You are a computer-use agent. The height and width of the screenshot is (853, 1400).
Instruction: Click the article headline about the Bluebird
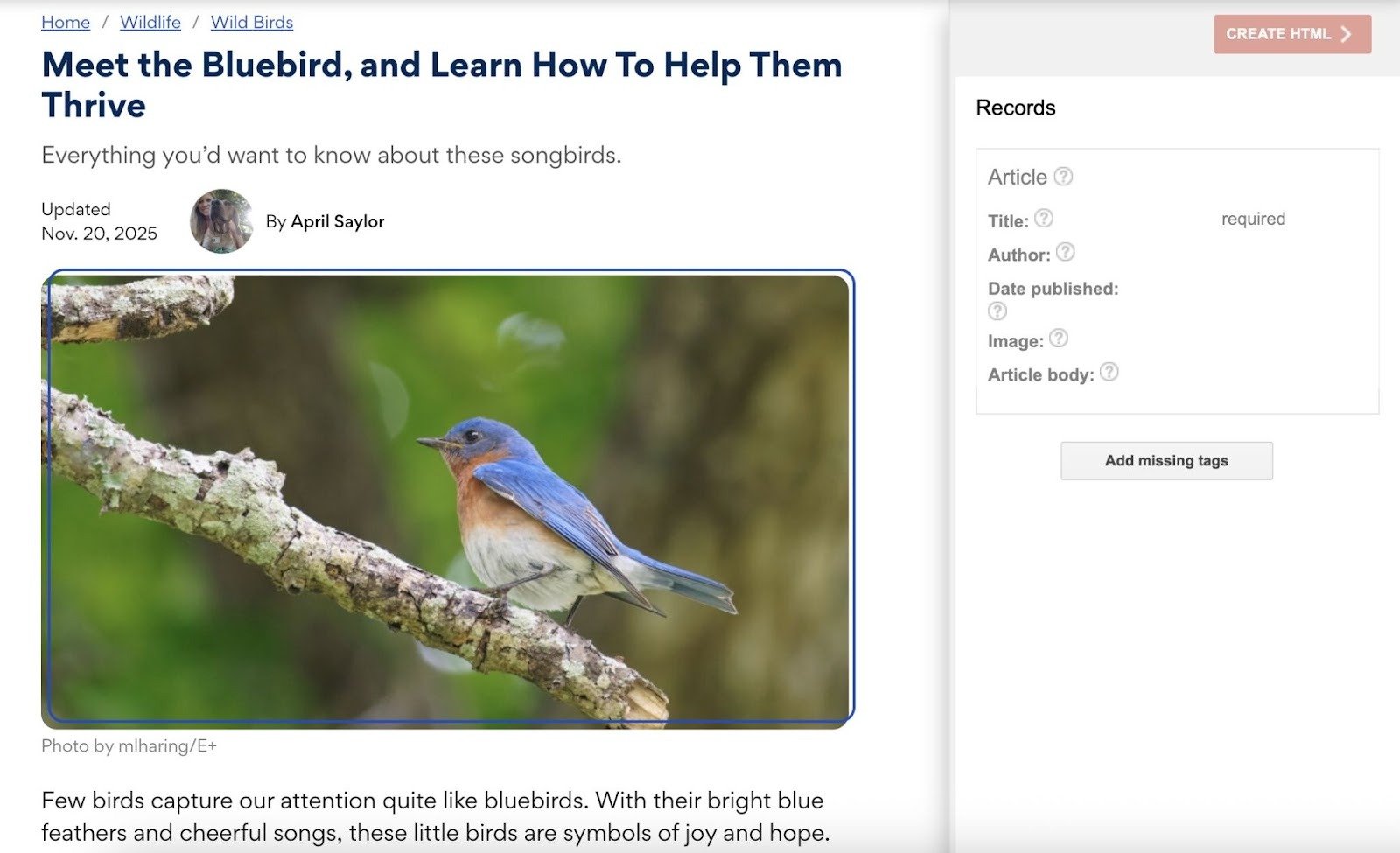[x=442, y=85]
